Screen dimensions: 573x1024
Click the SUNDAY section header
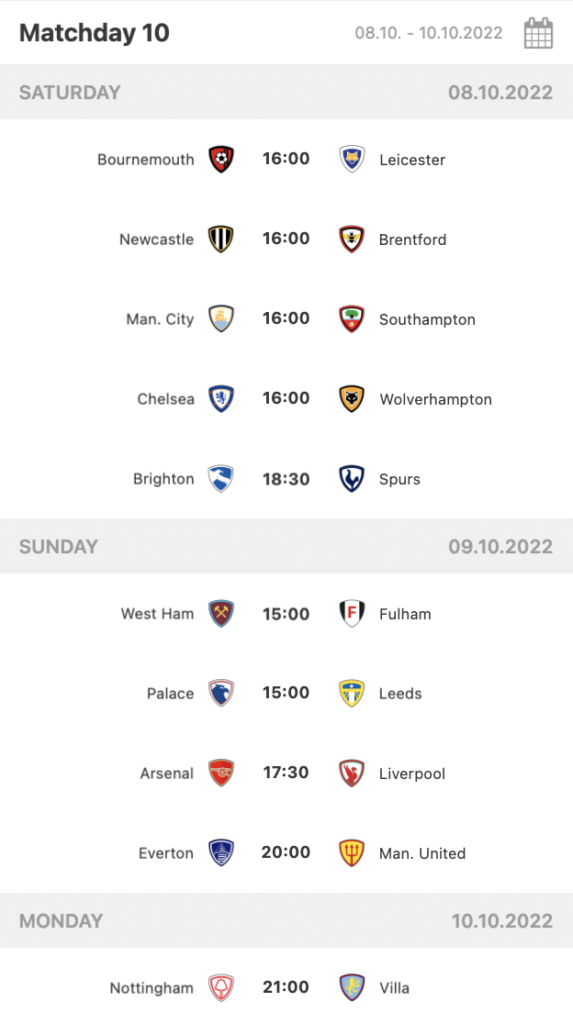pos(286,546)
